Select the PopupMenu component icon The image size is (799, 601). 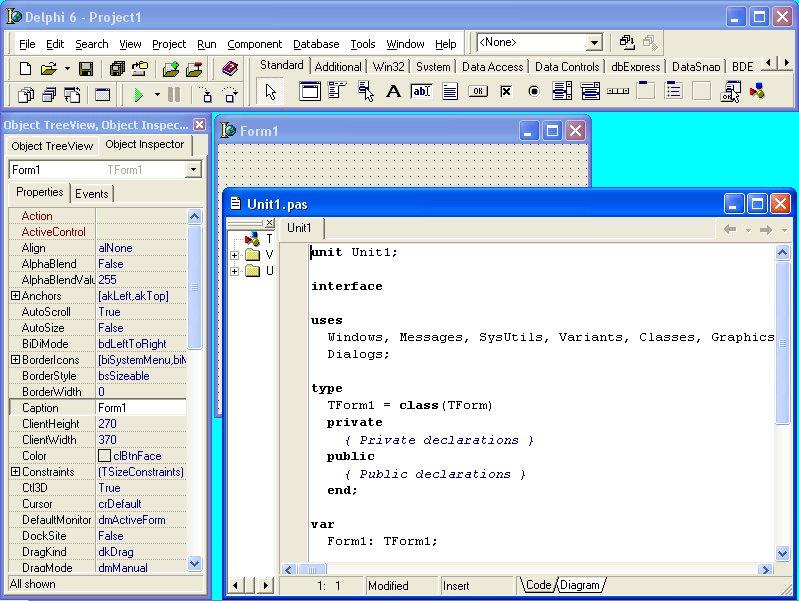point(365,92)
